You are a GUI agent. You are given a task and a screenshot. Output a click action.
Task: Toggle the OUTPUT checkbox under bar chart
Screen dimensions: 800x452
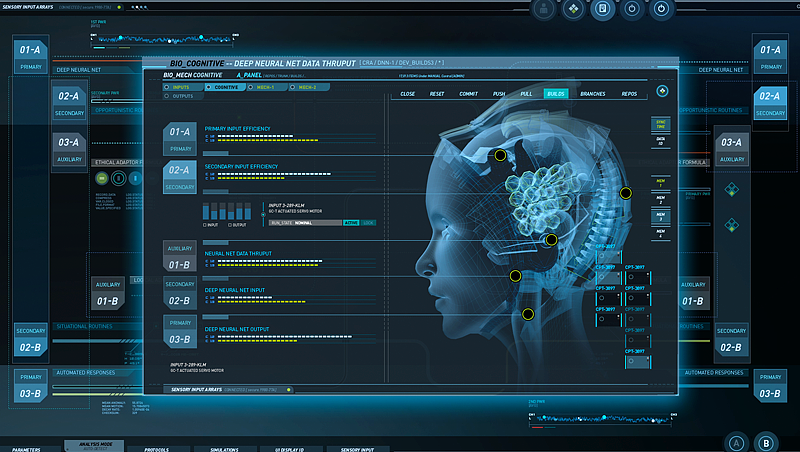tap(232, 225)
